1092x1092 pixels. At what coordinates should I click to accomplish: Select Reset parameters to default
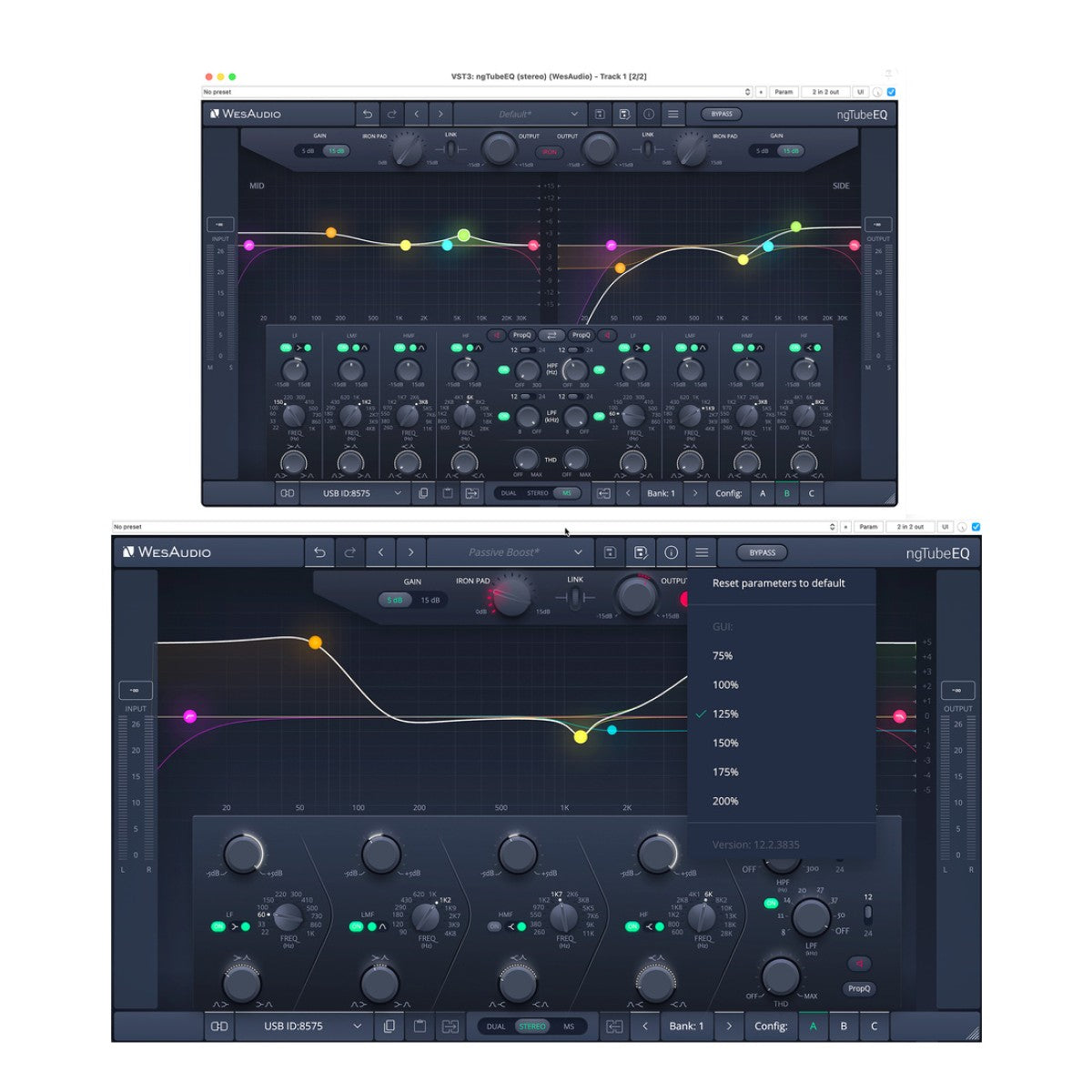[x=779, y=583]
